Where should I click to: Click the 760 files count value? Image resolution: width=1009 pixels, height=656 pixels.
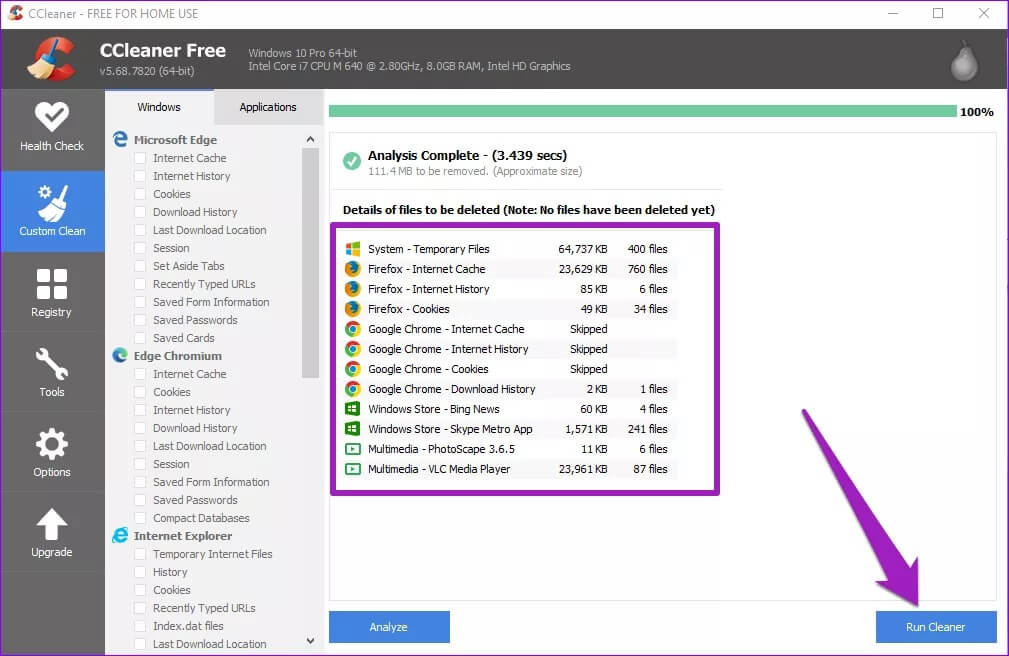tap(647, 268)
